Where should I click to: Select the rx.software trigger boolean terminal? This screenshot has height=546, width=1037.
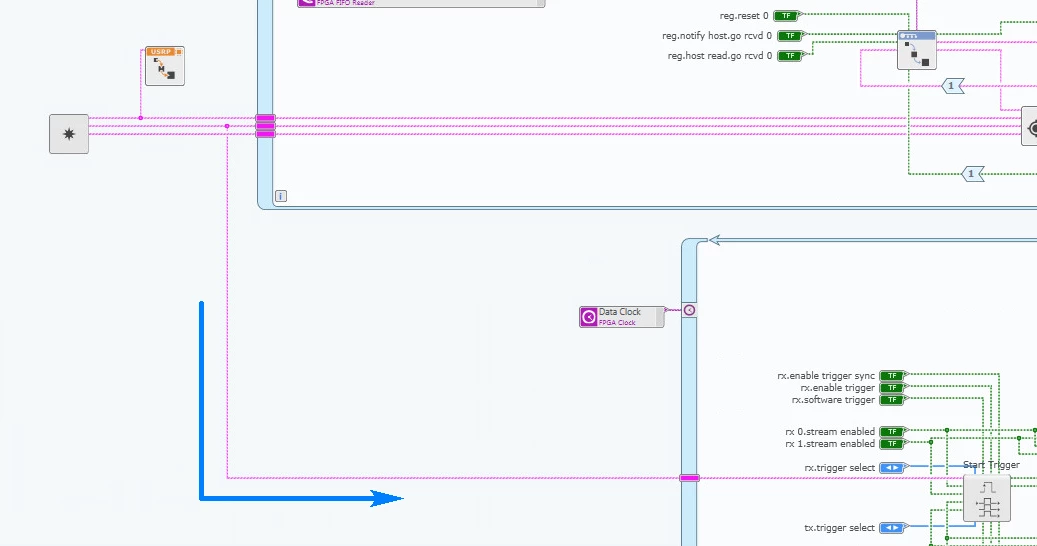[x=892, y=400]
